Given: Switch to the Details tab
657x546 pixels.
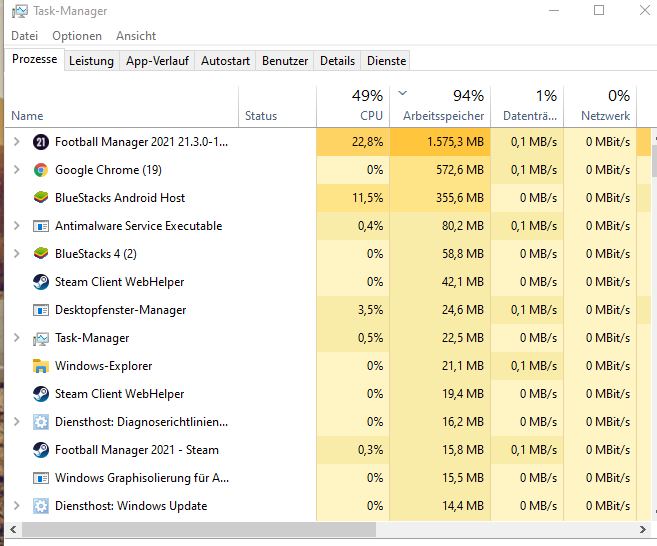Looking at the screenshot, I should (337, 61).
